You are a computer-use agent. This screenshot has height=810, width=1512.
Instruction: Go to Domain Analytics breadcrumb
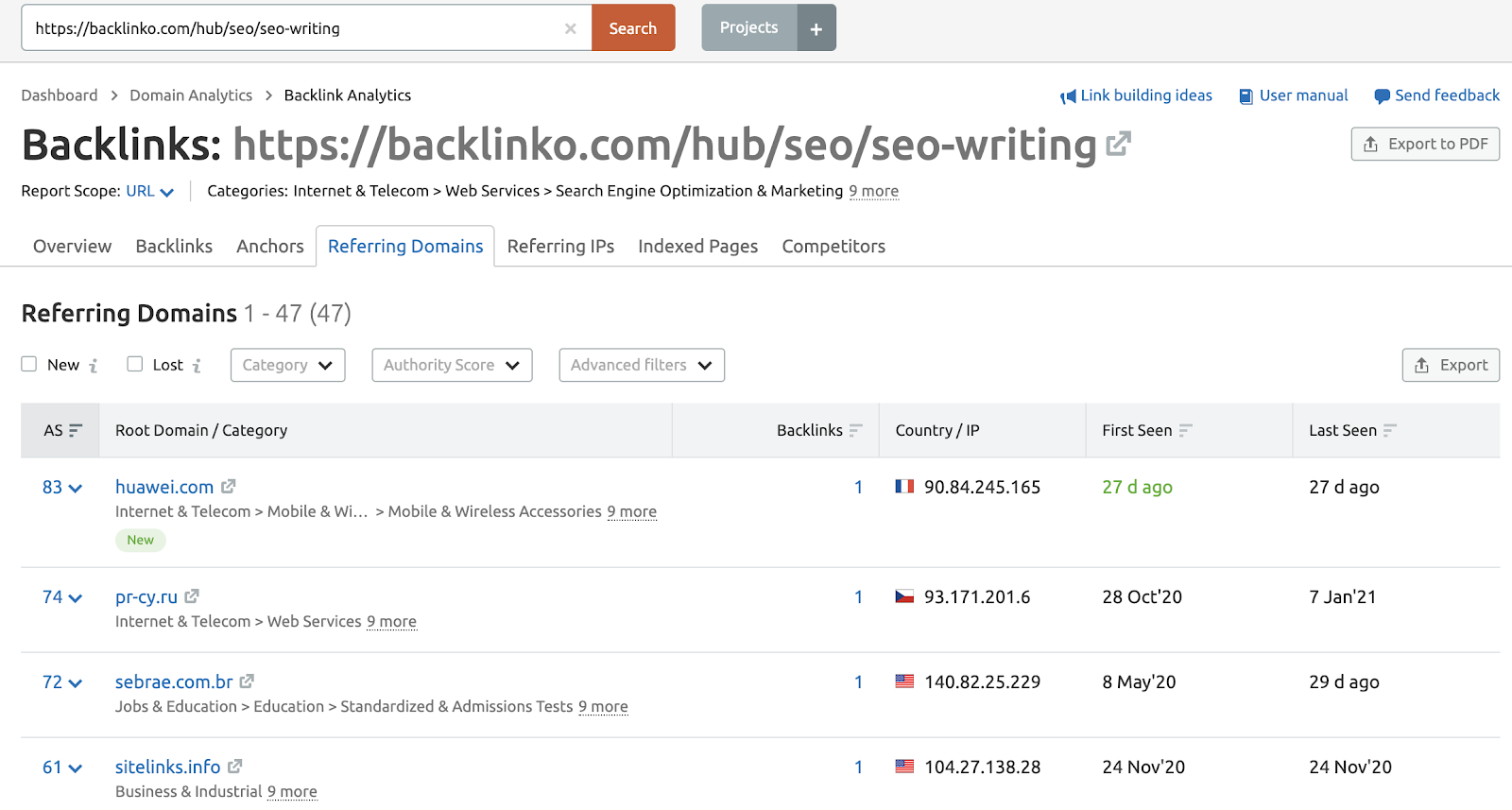tap(191, 95)
